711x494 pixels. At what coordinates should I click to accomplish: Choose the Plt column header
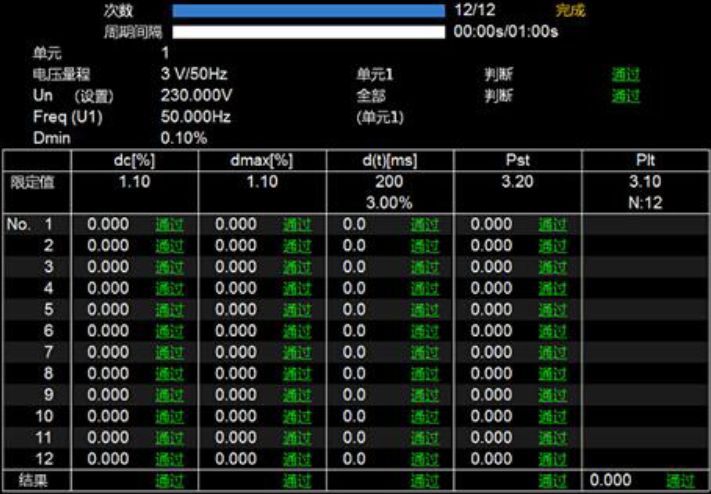[x=646, y=160]
